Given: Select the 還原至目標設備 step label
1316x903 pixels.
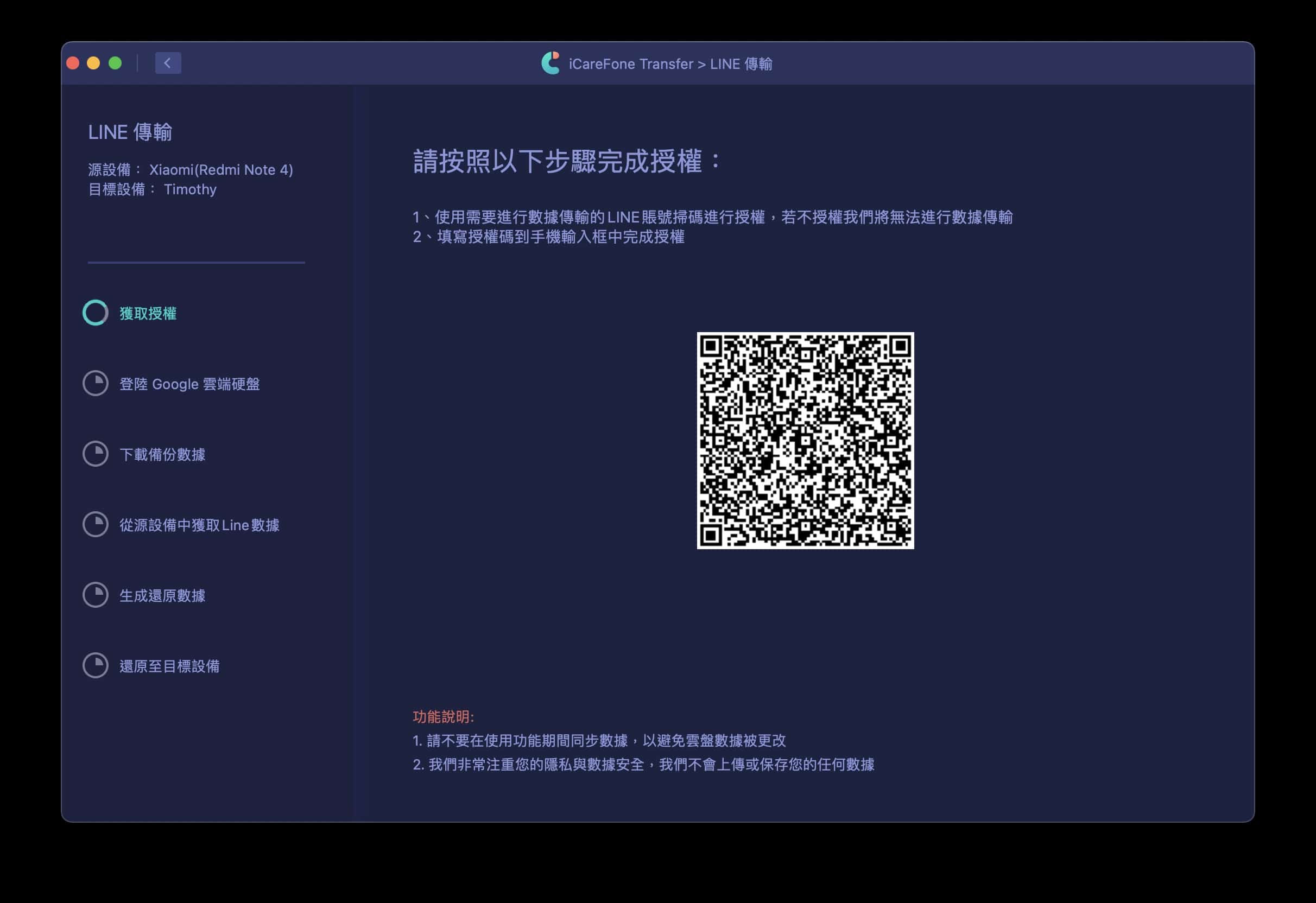Looking at the screenshot, I should pos(169,666).
